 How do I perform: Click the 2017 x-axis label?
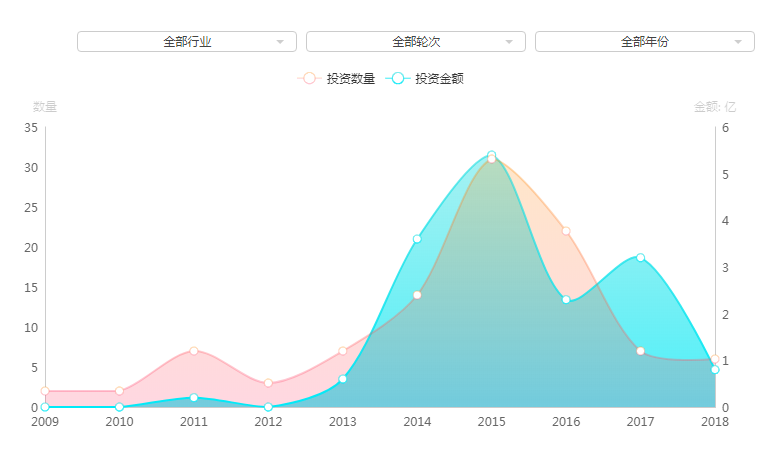click(640, 422)
